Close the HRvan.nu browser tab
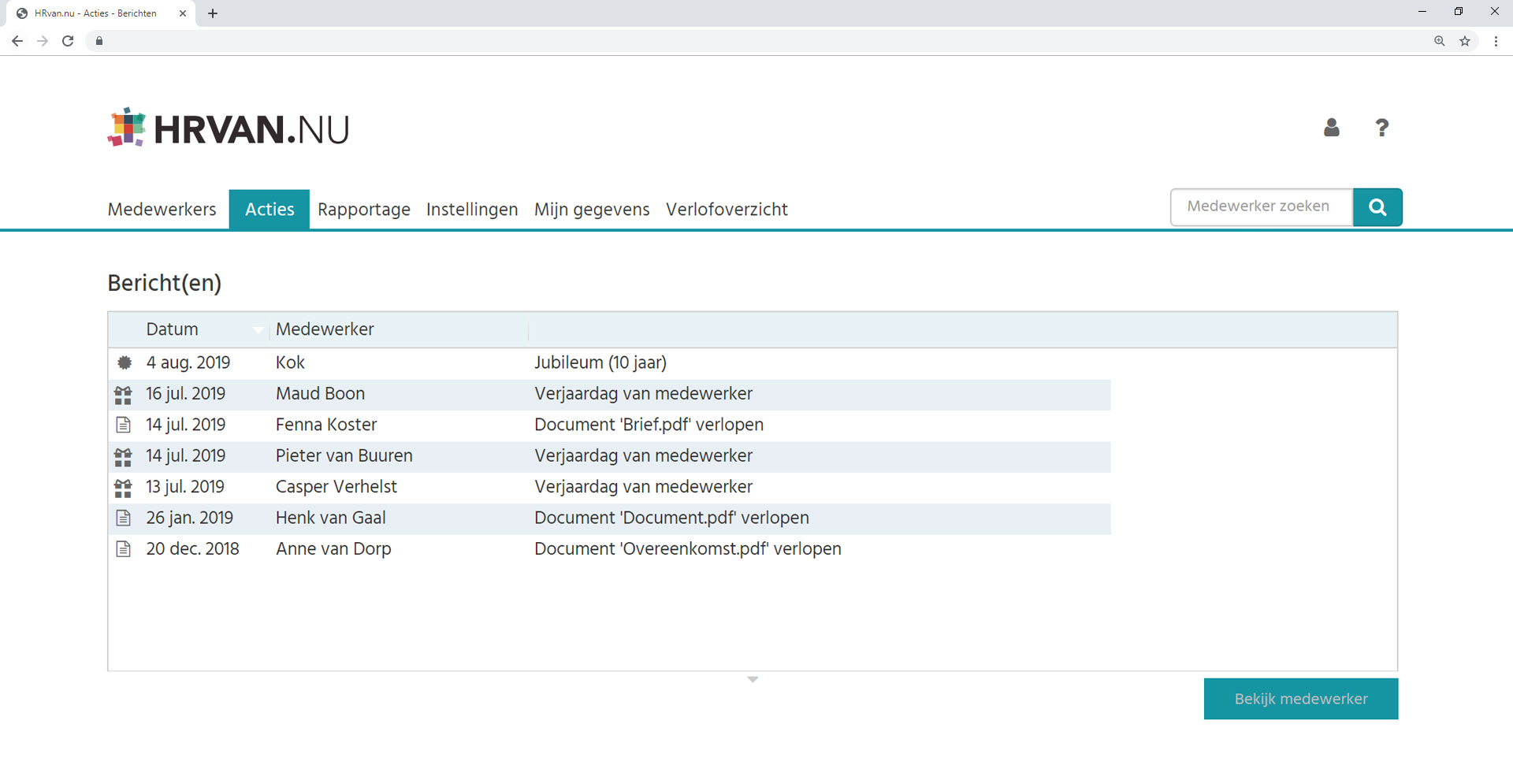This screenshot has height=784, width=1513. coord(183,13)
